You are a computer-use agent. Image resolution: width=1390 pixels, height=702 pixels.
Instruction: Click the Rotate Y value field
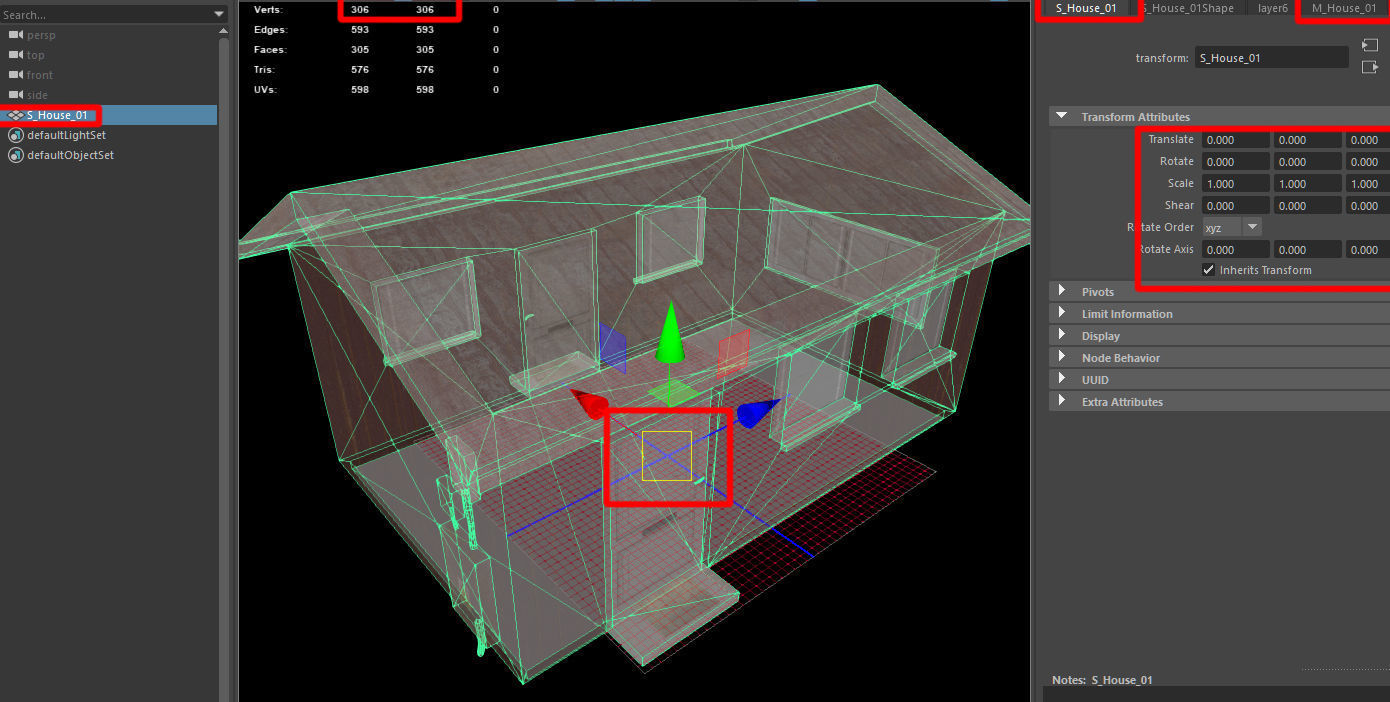[x=1307, y=162]
